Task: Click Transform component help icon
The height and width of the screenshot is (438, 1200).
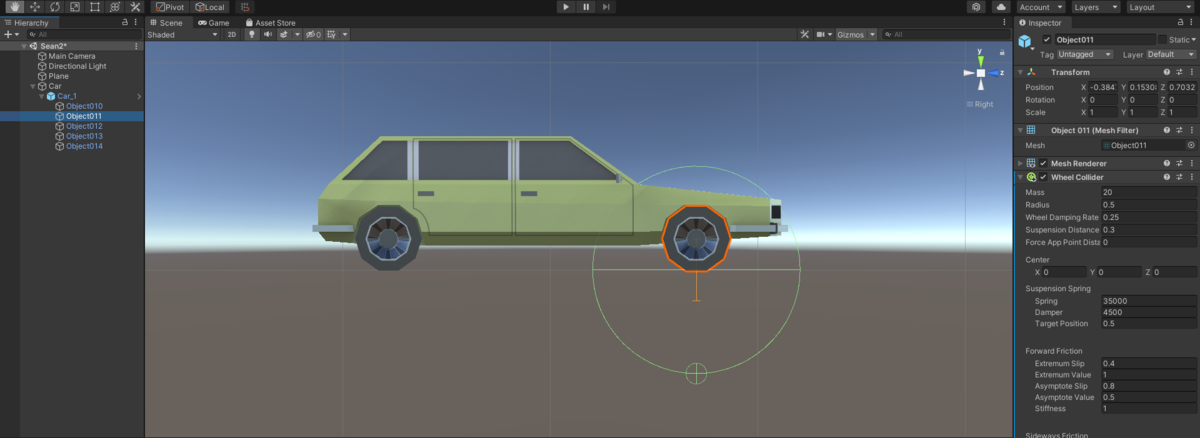Action: click(x=1166, y=72)
